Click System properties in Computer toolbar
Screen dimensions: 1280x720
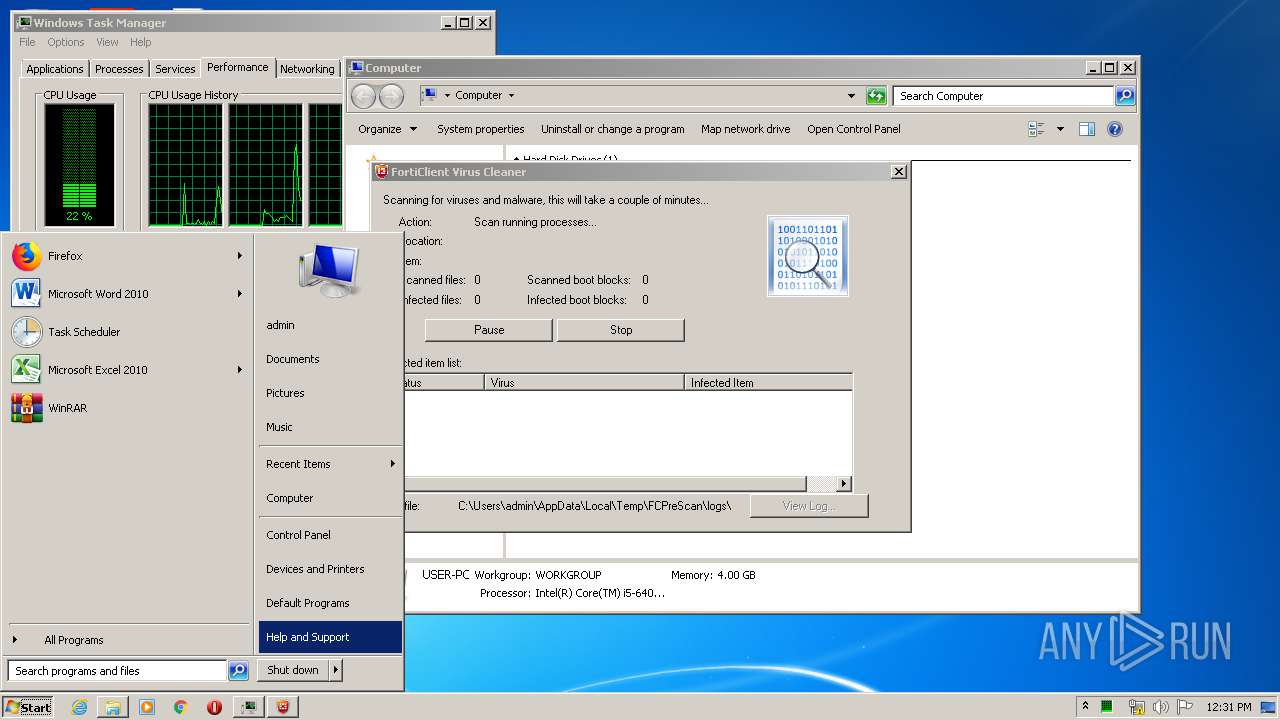pyautogui.click(x=481, y=129)
